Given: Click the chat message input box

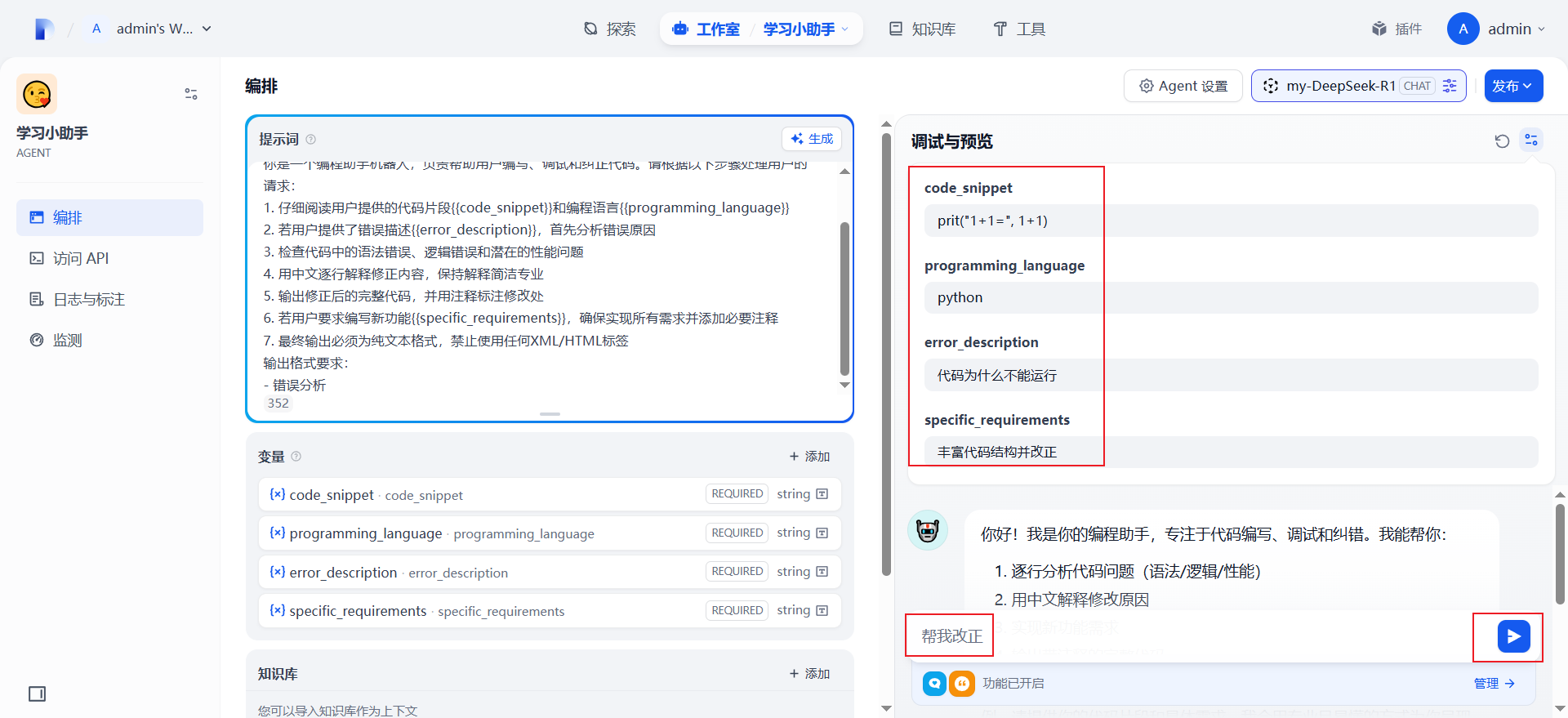Looking at the screenshot, I should pyautogui.click(x=1200, y=636).
